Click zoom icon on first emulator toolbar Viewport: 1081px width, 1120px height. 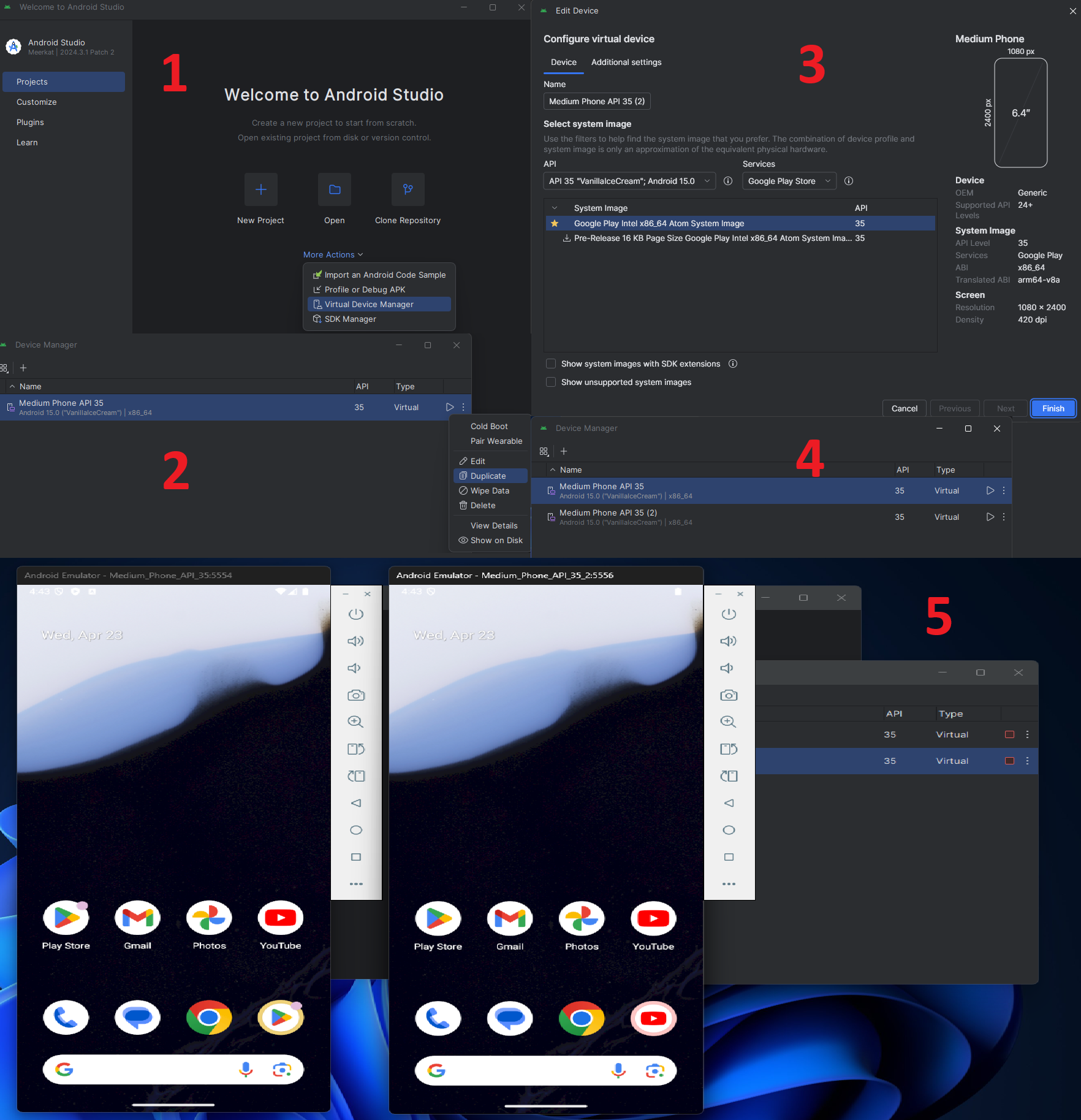[x=356, y=722]
